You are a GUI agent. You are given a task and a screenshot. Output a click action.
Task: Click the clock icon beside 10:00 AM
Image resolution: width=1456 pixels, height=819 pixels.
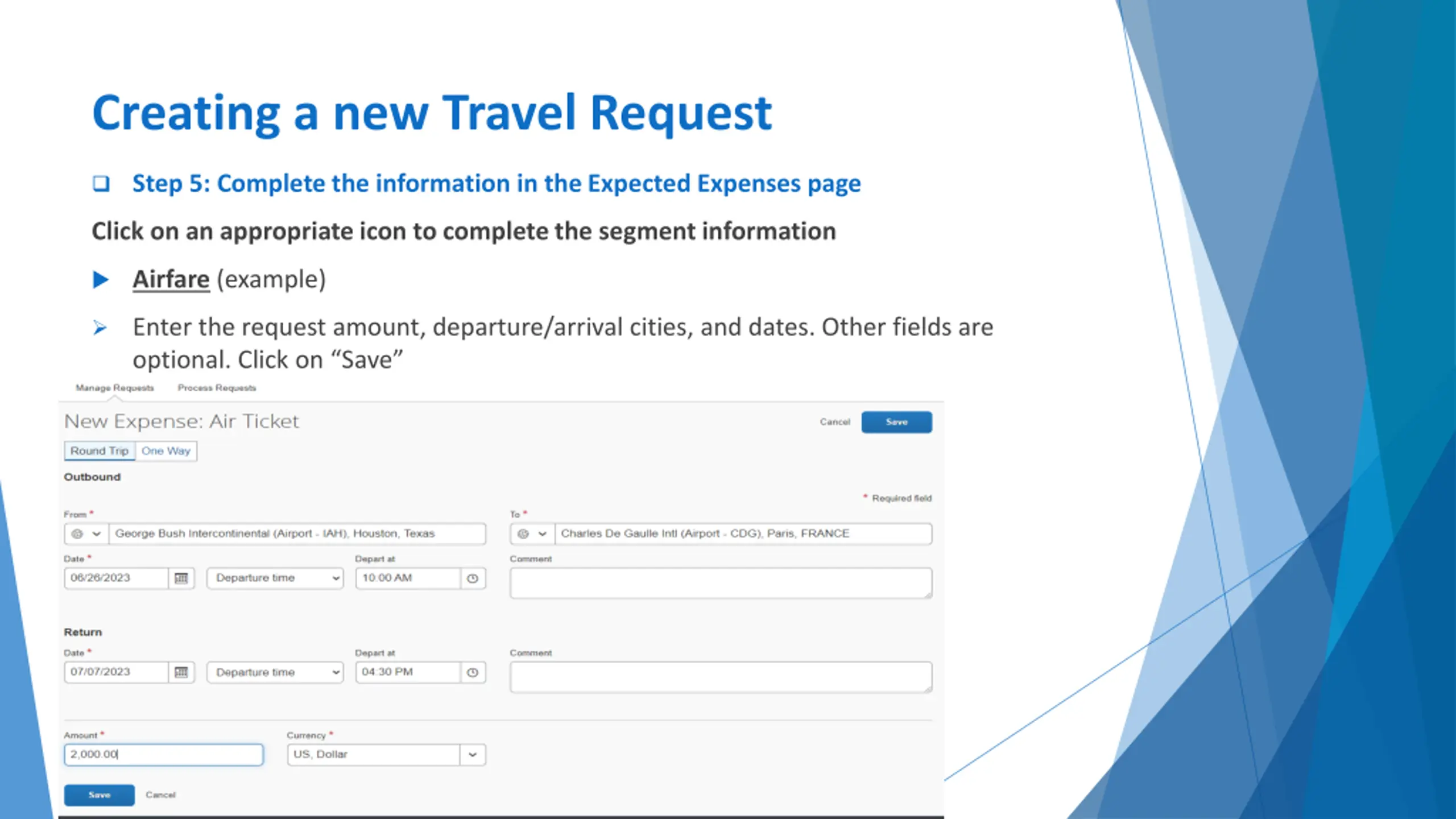coord(473,578)
